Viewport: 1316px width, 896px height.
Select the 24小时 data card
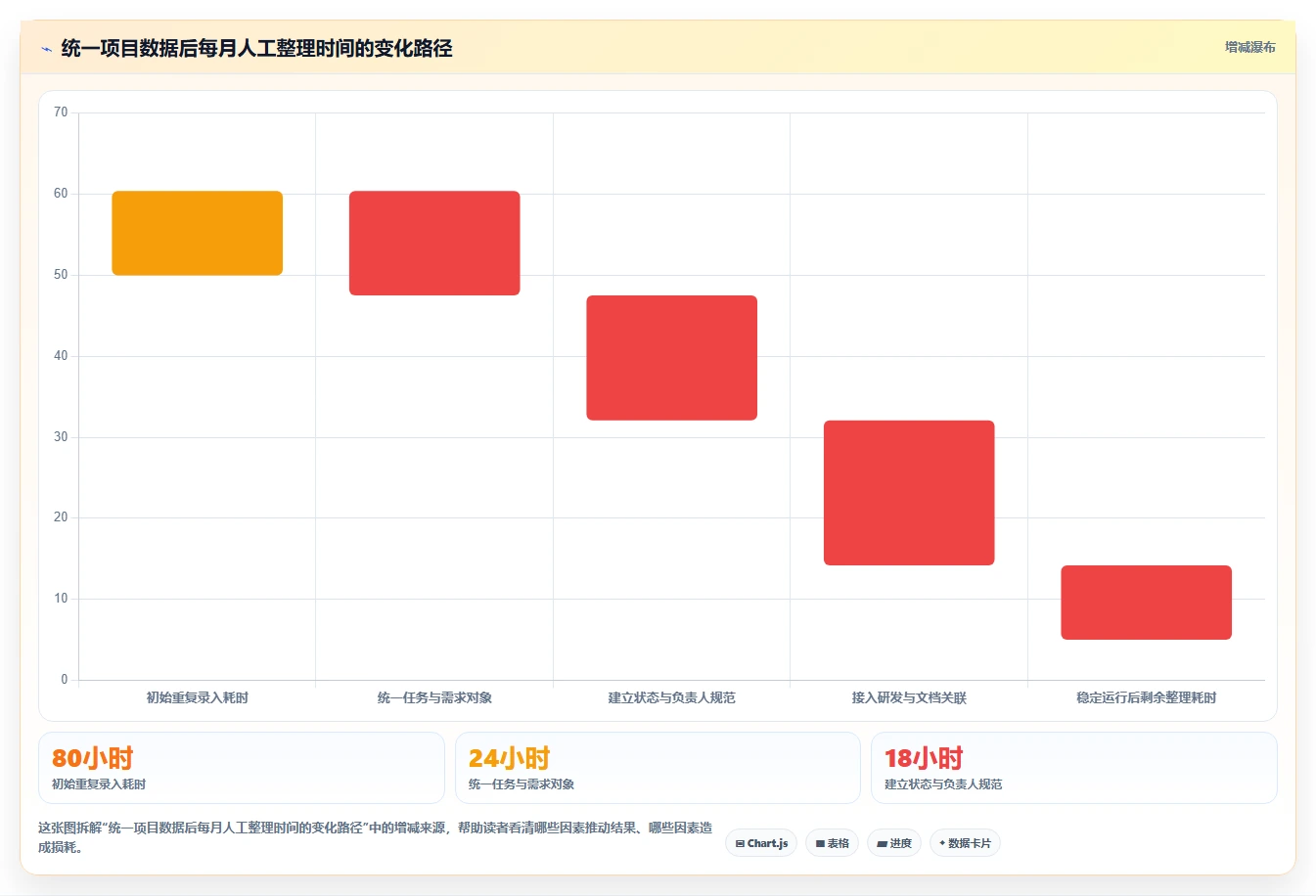coord(658,768)
